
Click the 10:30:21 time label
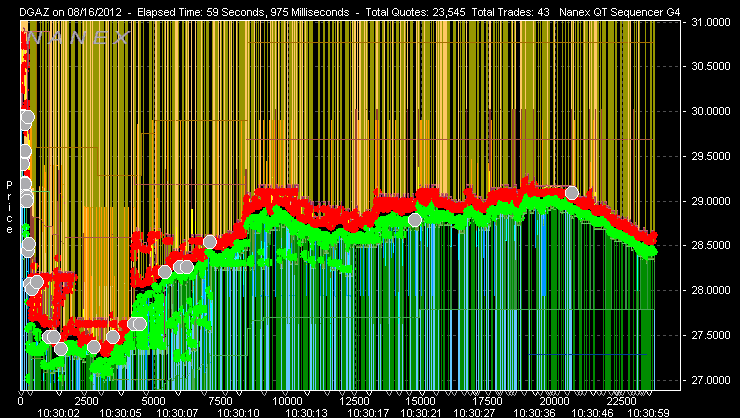pos(421,413)
